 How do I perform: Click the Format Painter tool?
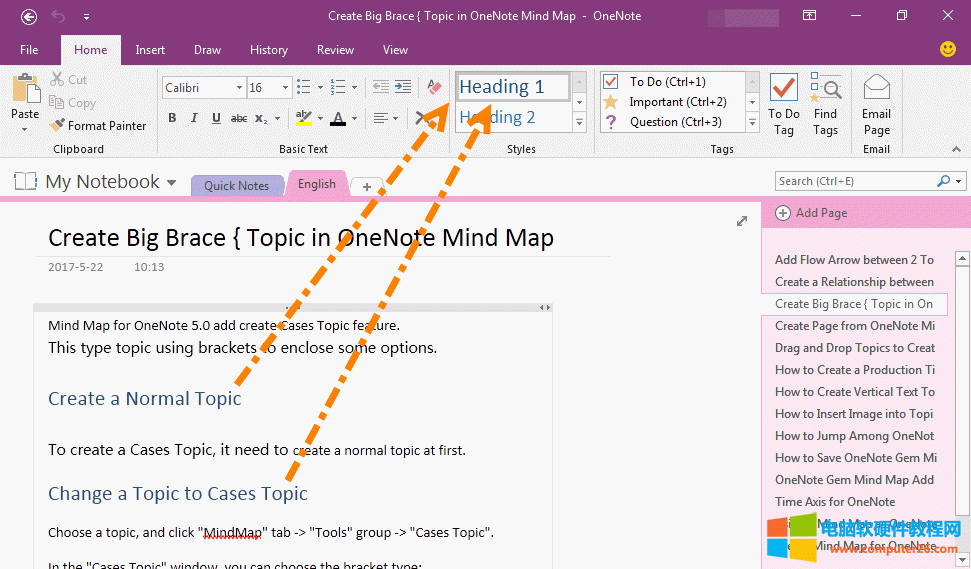(x=98, y=126)
